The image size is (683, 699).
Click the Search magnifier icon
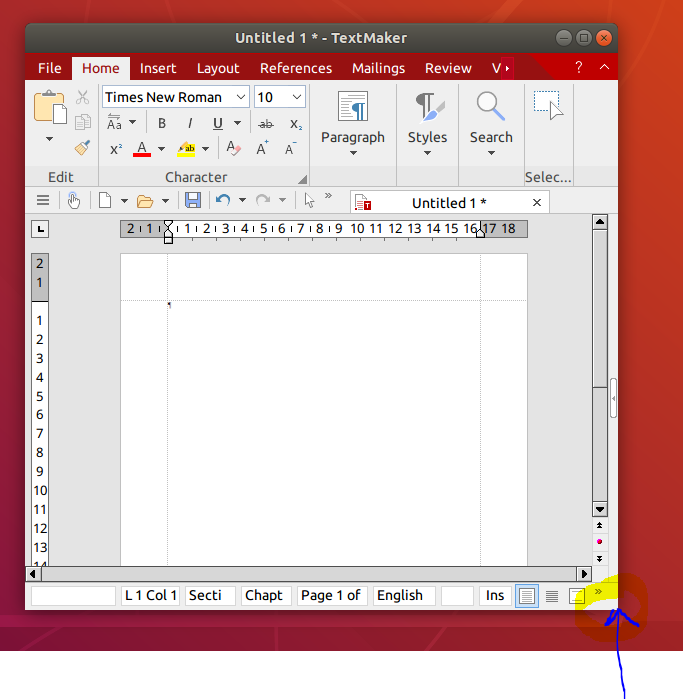pyautogui.click(x=490, y=106)
